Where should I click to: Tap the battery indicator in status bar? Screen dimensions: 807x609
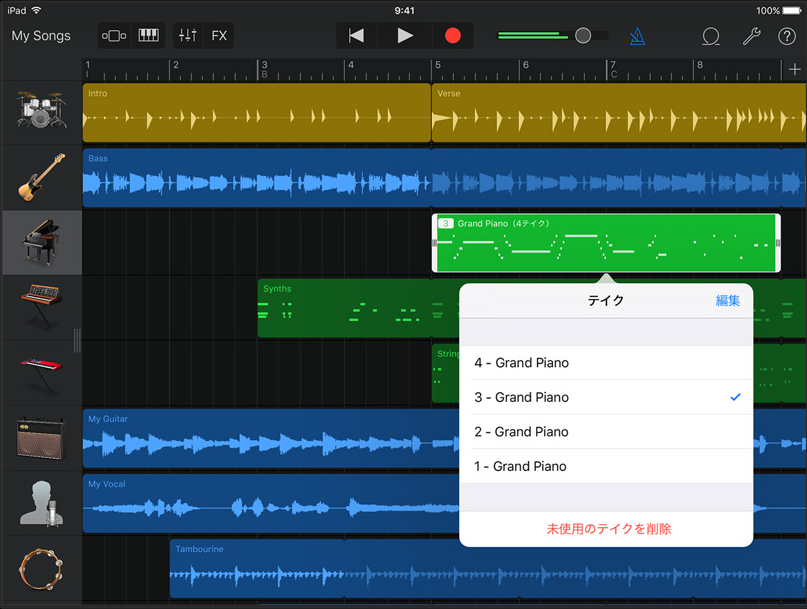tap(792, 10)
